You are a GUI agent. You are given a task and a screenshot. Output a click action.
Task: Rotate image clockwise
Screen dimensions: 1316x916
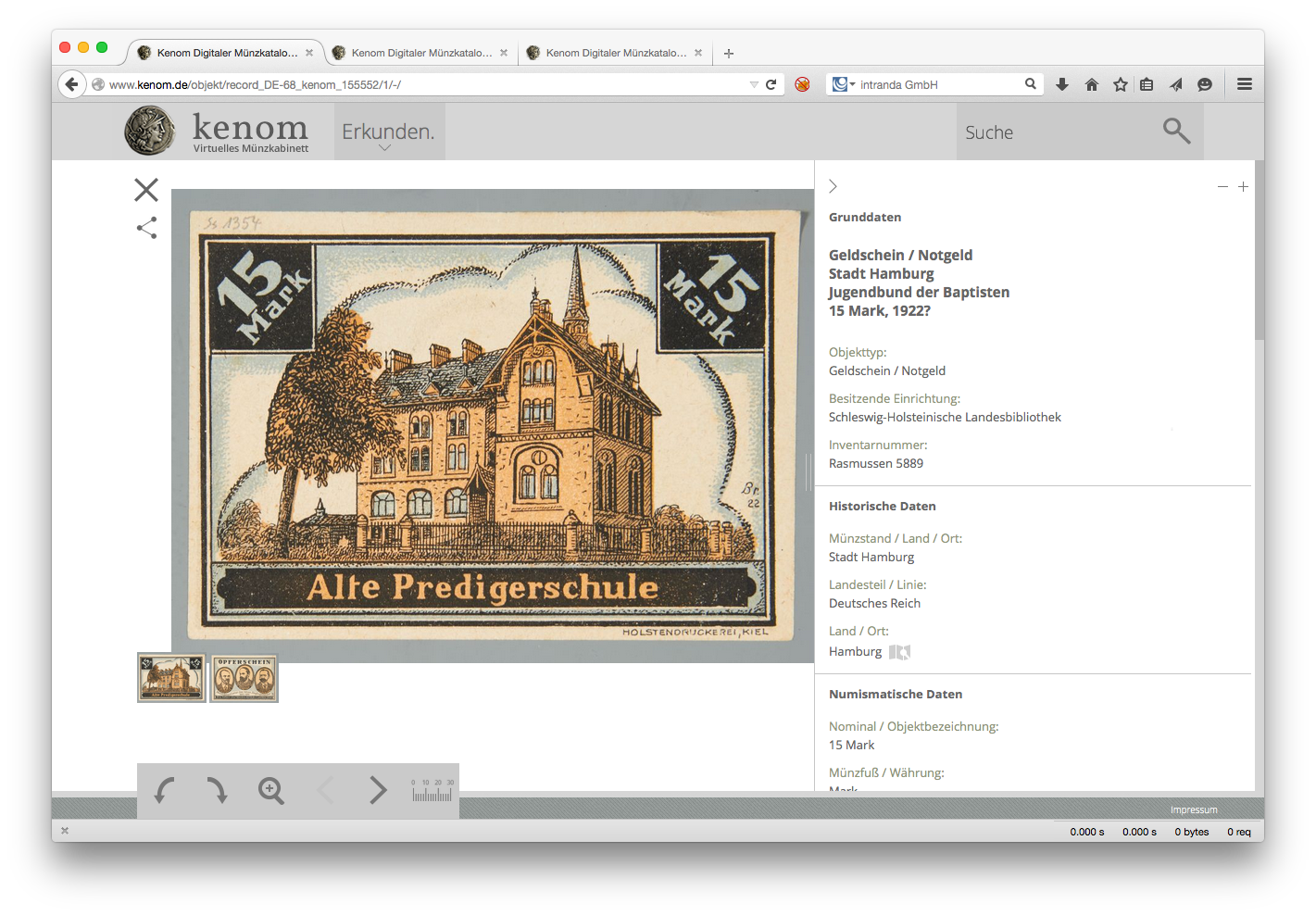tap(217, 790)
